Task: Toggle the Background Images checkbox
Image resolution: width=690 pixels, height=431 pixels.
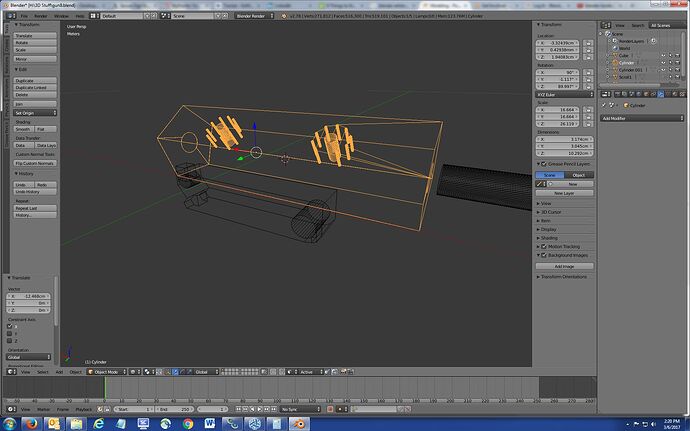Action: pyautogui.click(x=544, y=255)
